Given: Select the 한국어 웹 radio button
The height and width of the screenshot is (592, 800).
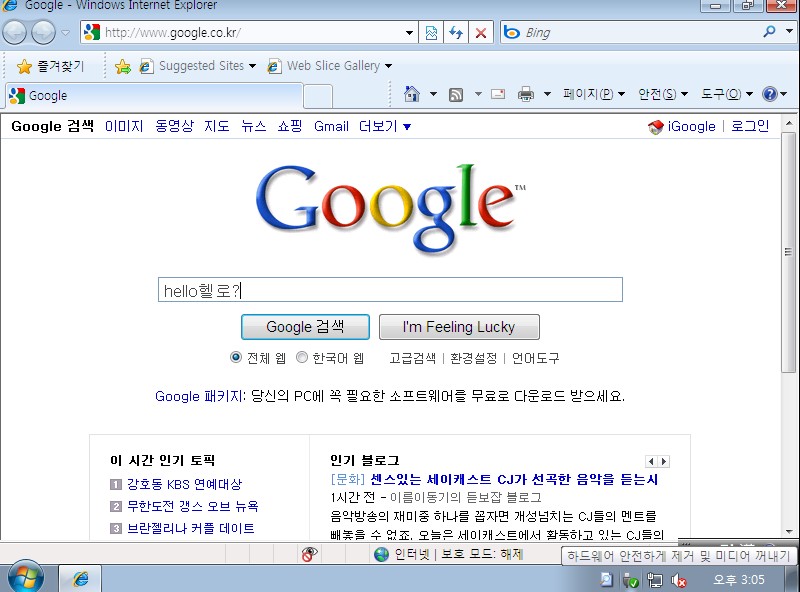Looking at the screenshot, I should [x=302, y=357].
